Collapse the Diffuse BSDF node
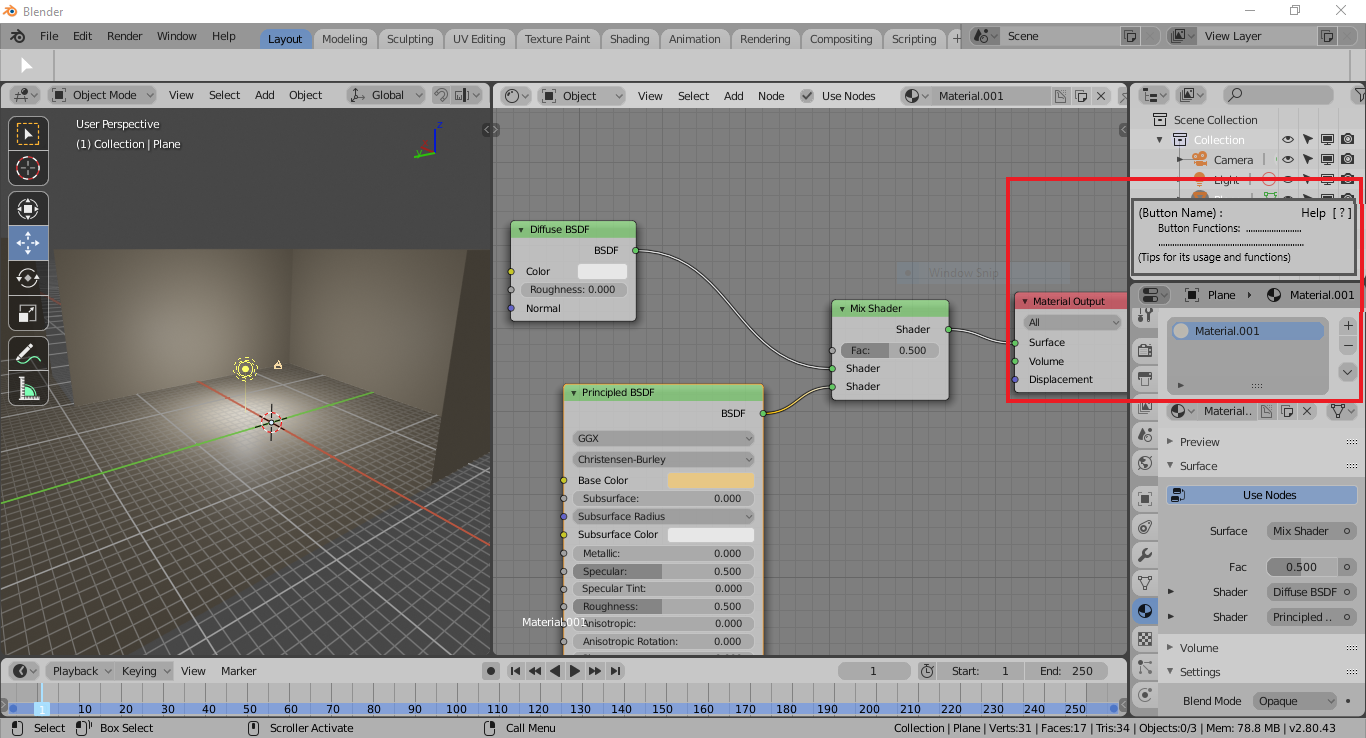The image size is (1366, 738). 521,230
